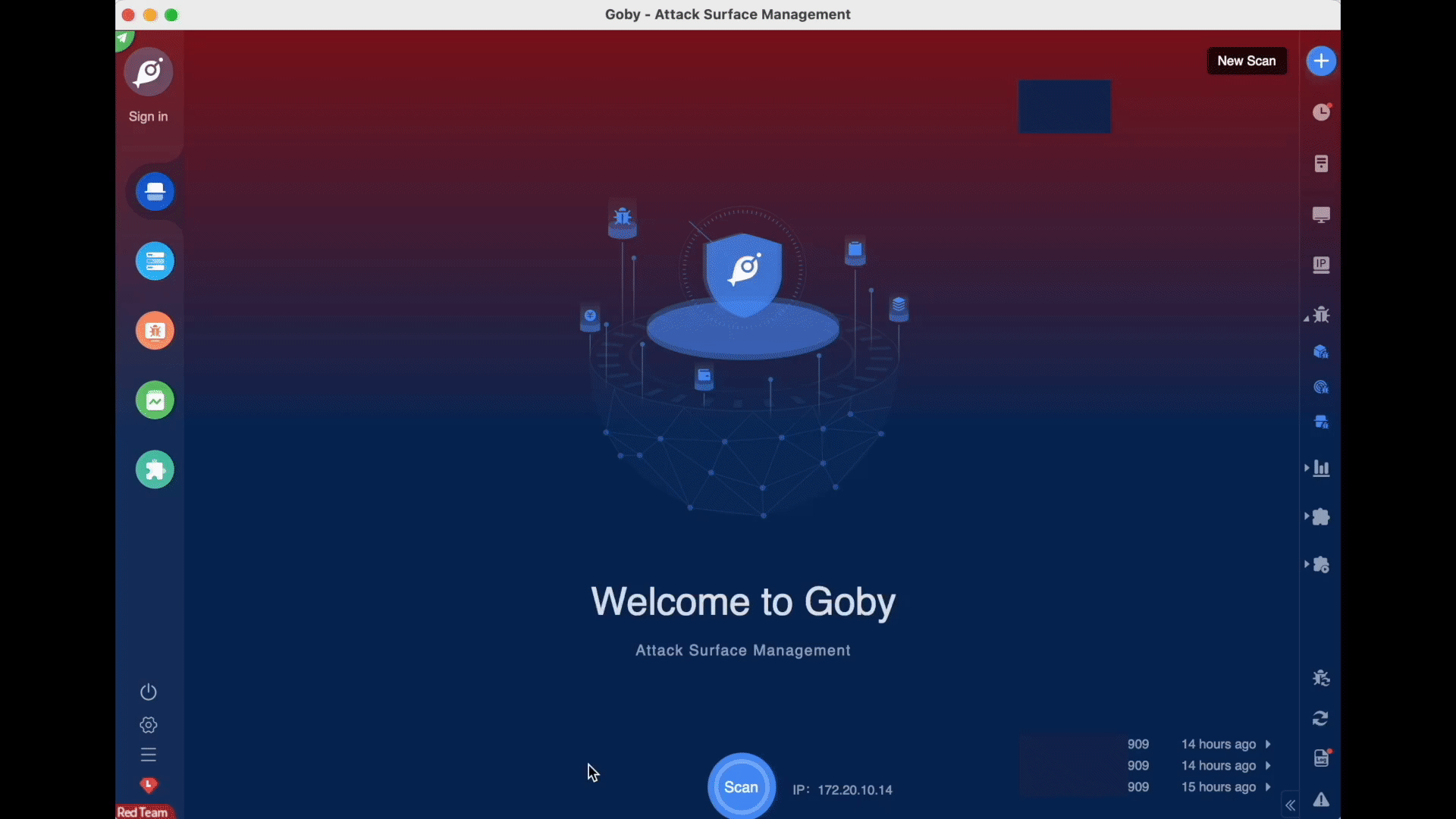The height and width of the screenshot is (819, 1456).
Task: Click the hat with bug sub-icon
Action: (x=1321, y=422)
